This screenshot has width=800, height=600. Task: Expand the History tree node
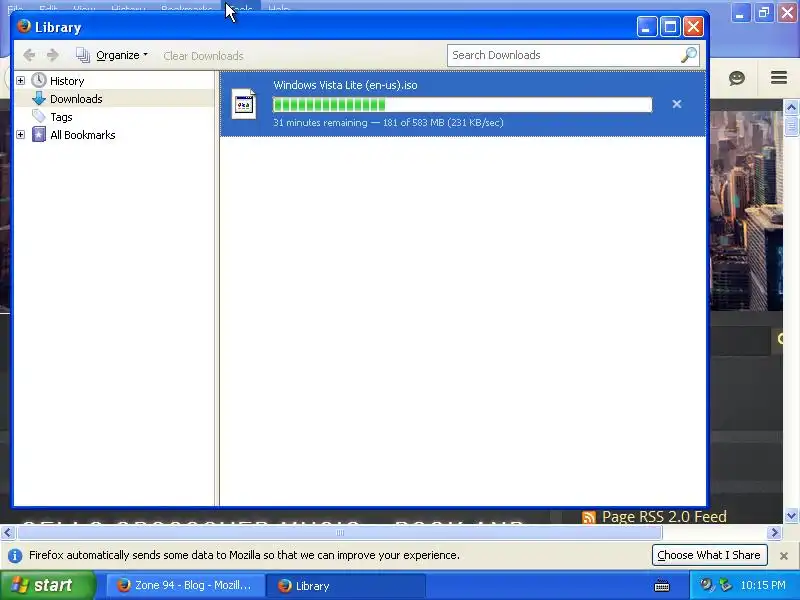pyautogui.click(x=20, y=81)
